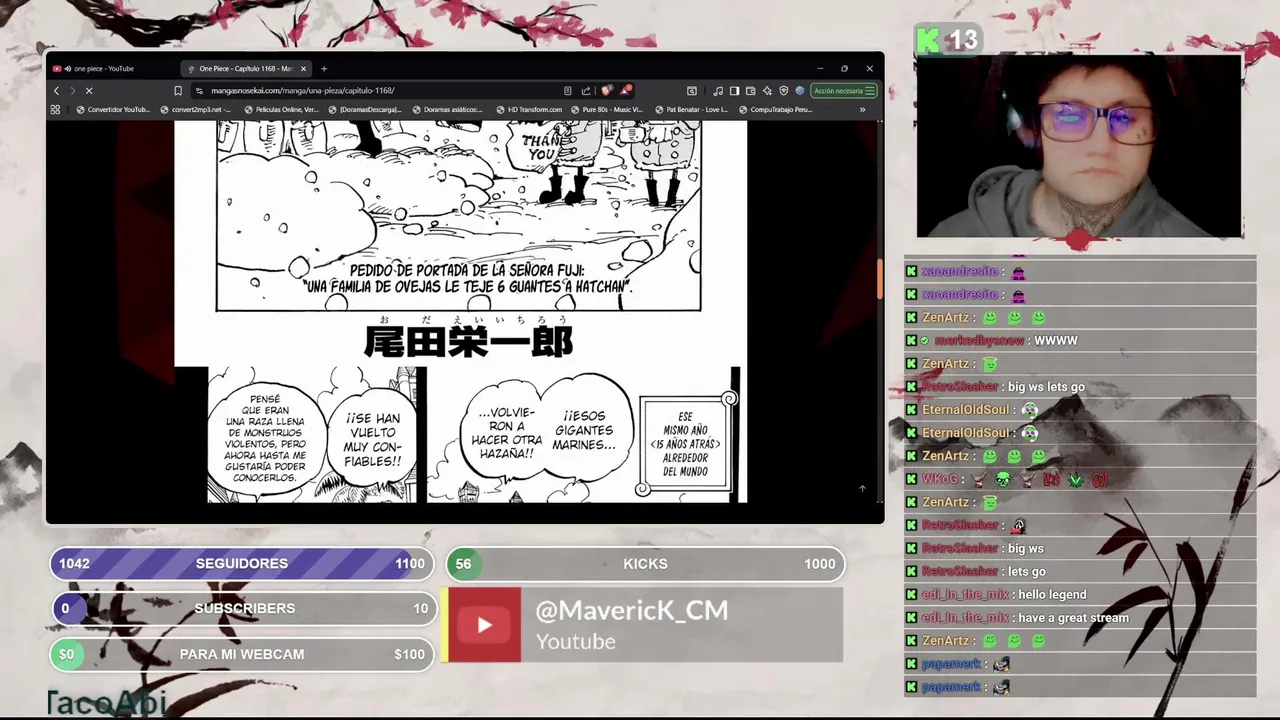
Task: Open the 'convert2mp3.net' bookmark
Action: coord(196,110)
